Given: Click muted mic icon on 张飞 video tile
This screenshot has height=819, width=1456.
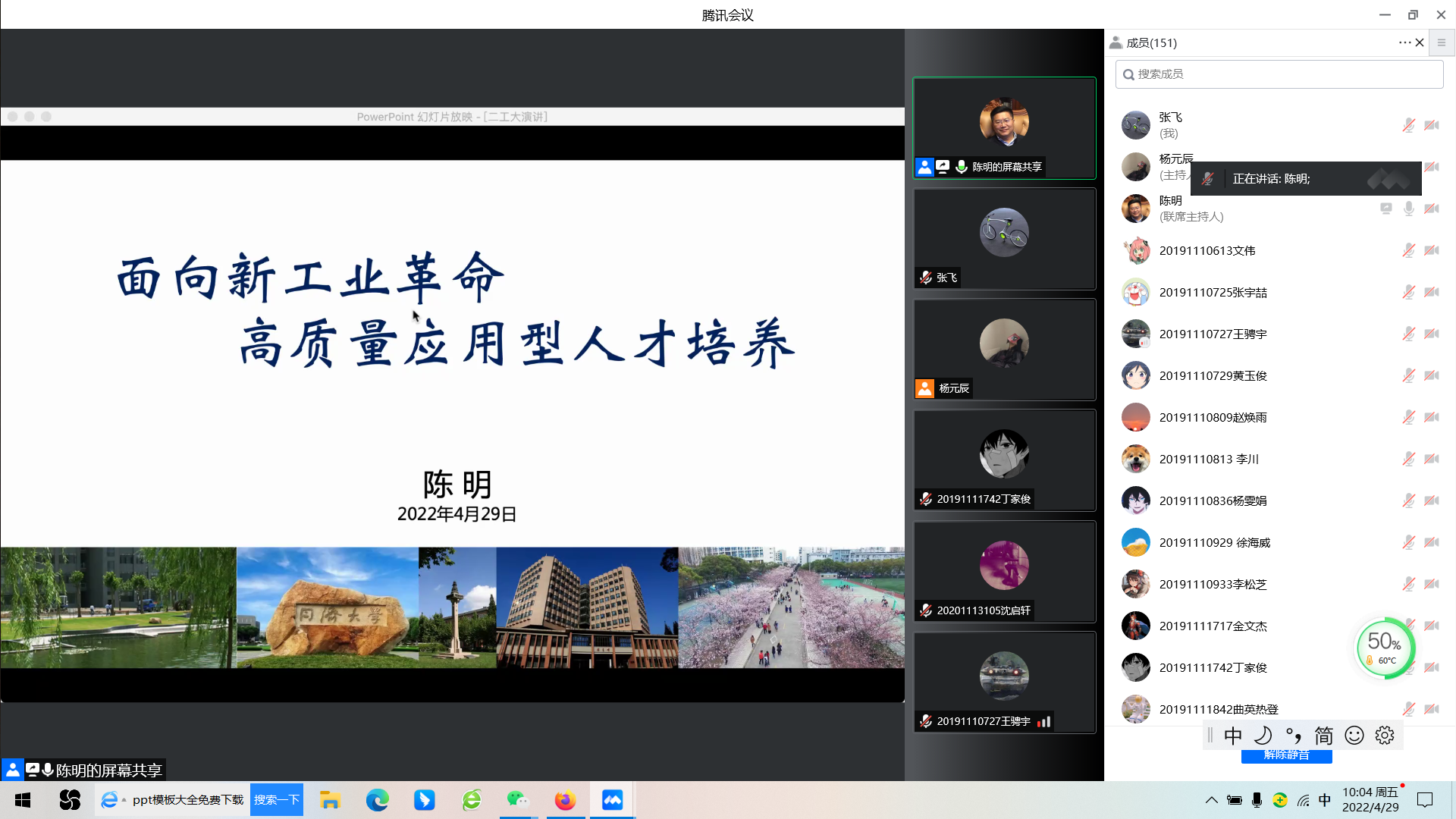Looking at the screenshot, I should point(926,278).
